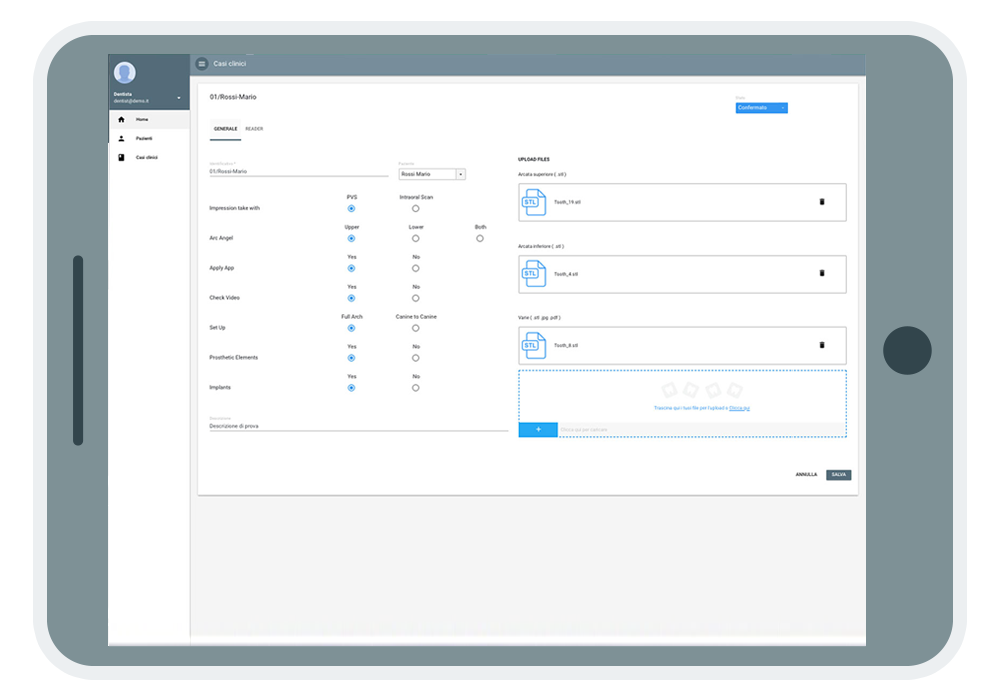The height and width of the screenshot is (700, 1000).
Task: Choose No for Apply App
Action: click(416, 268)
